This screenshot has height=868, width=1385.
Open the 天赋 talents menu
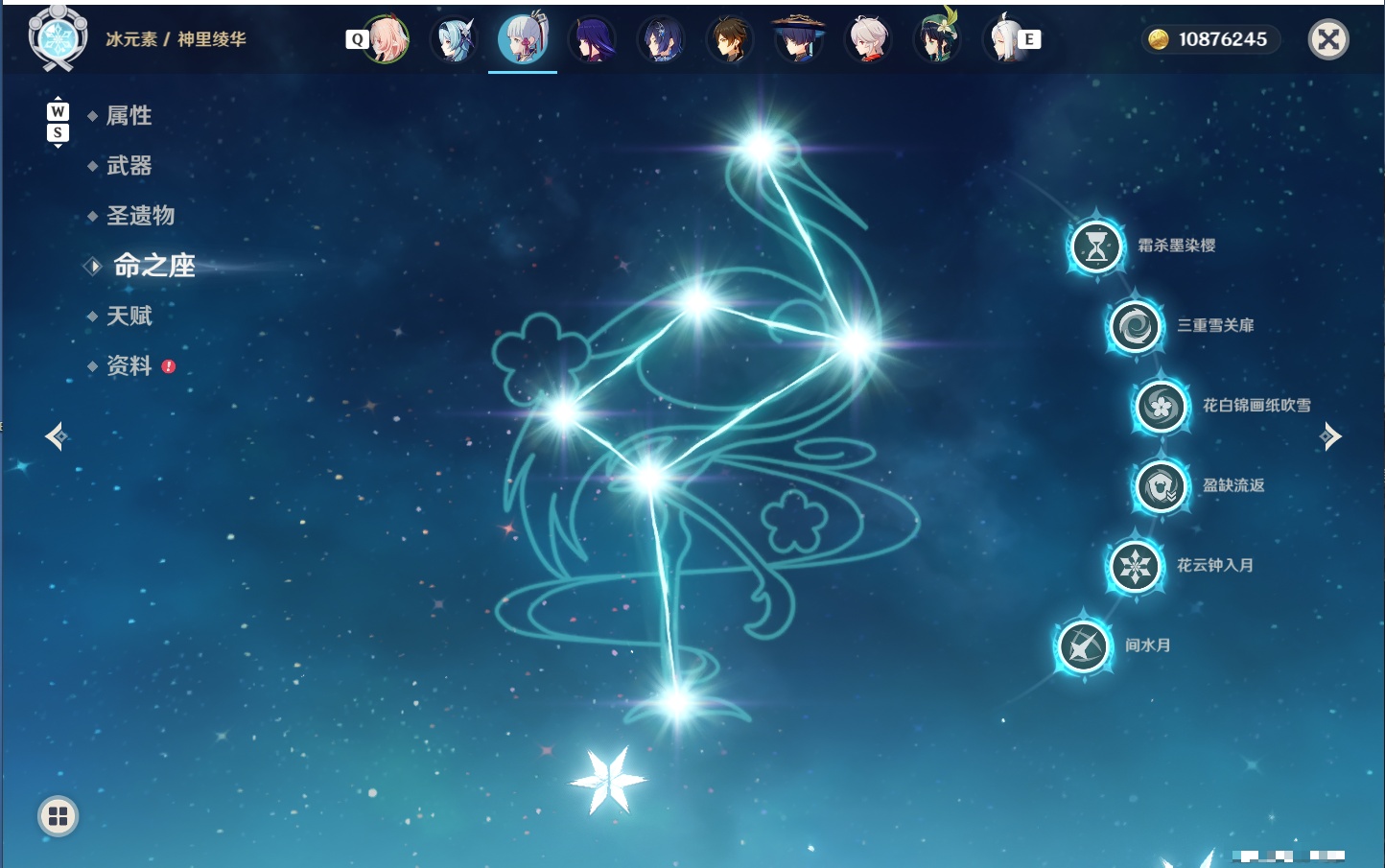point(129,316)
